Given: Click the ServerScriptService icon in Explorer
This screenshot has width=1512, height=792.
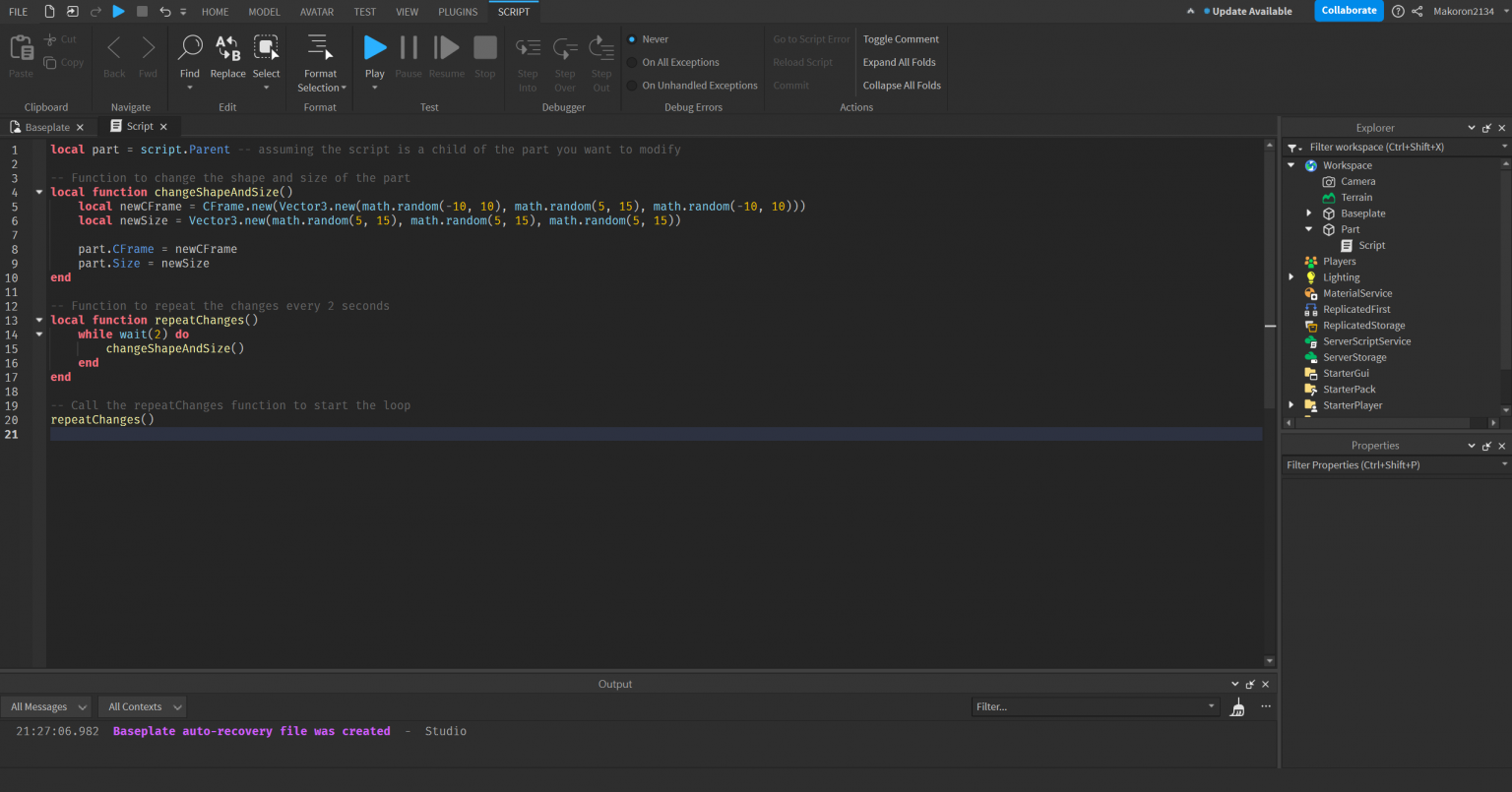Looking at the screenshot, I should (x=1311, y=340).
